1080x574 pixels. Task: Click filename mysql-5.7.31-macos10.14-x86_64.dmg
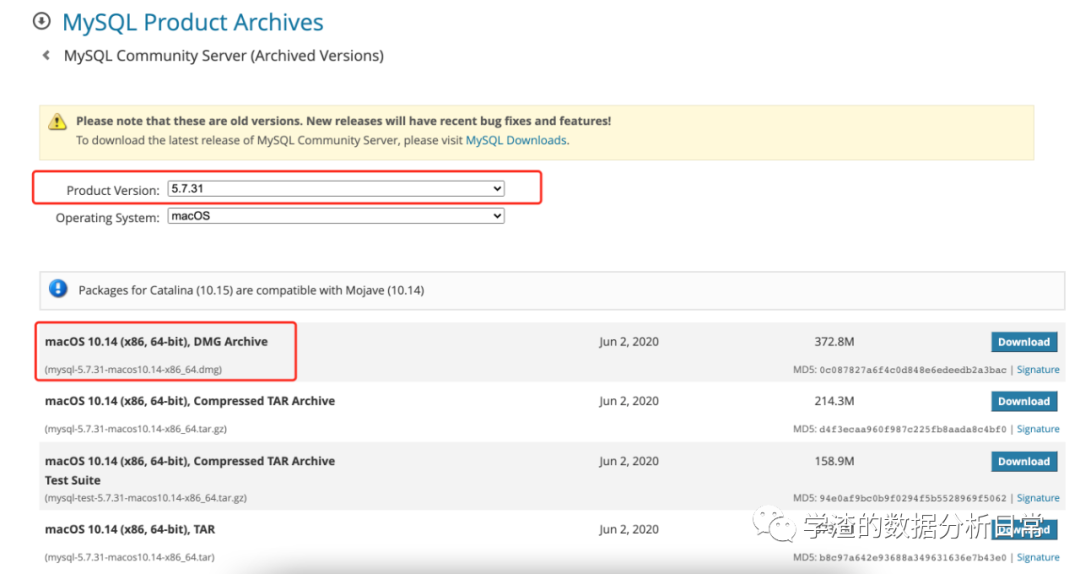[134, 370]
